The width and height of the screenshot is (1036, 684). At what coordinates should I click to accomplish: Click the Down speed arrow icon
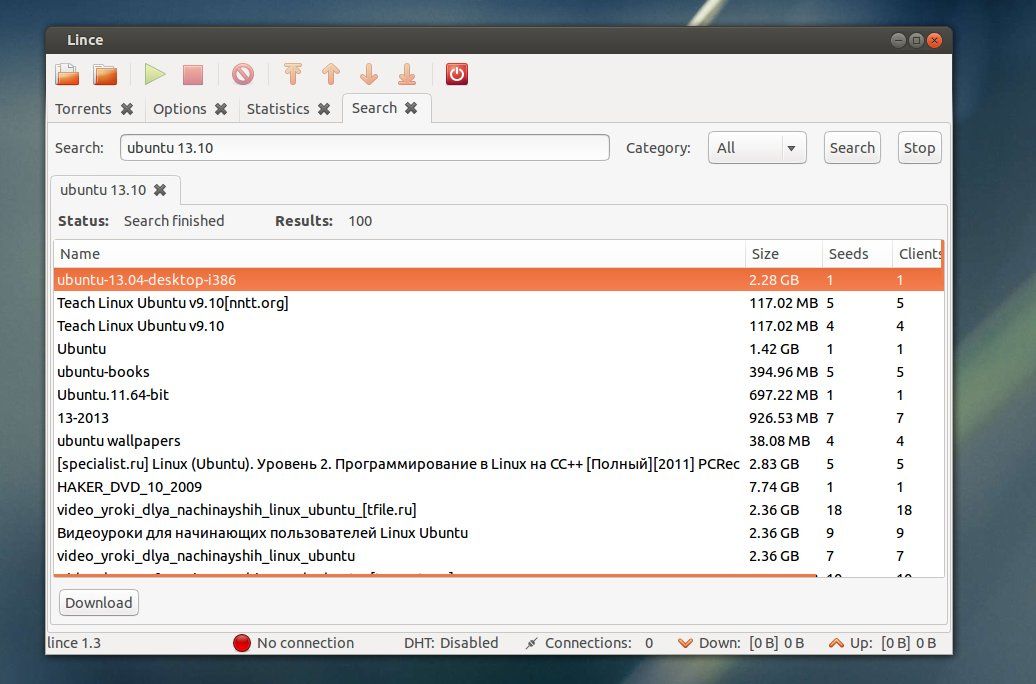pos(685,643)
